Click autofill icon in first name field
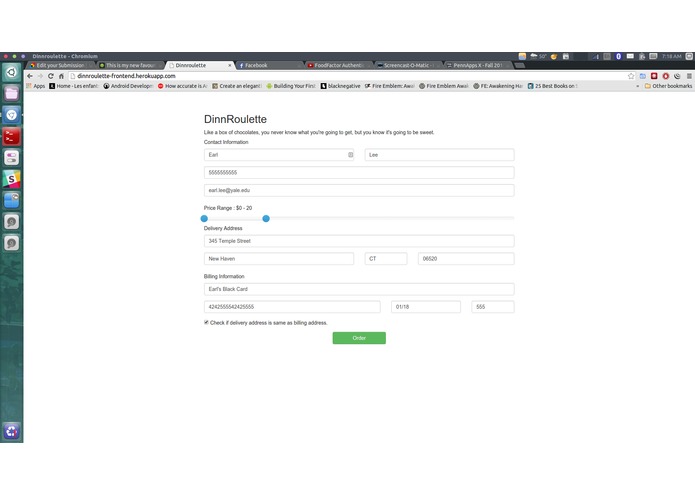The height and width of the screenshot is (494, 695). coord(351,155)
